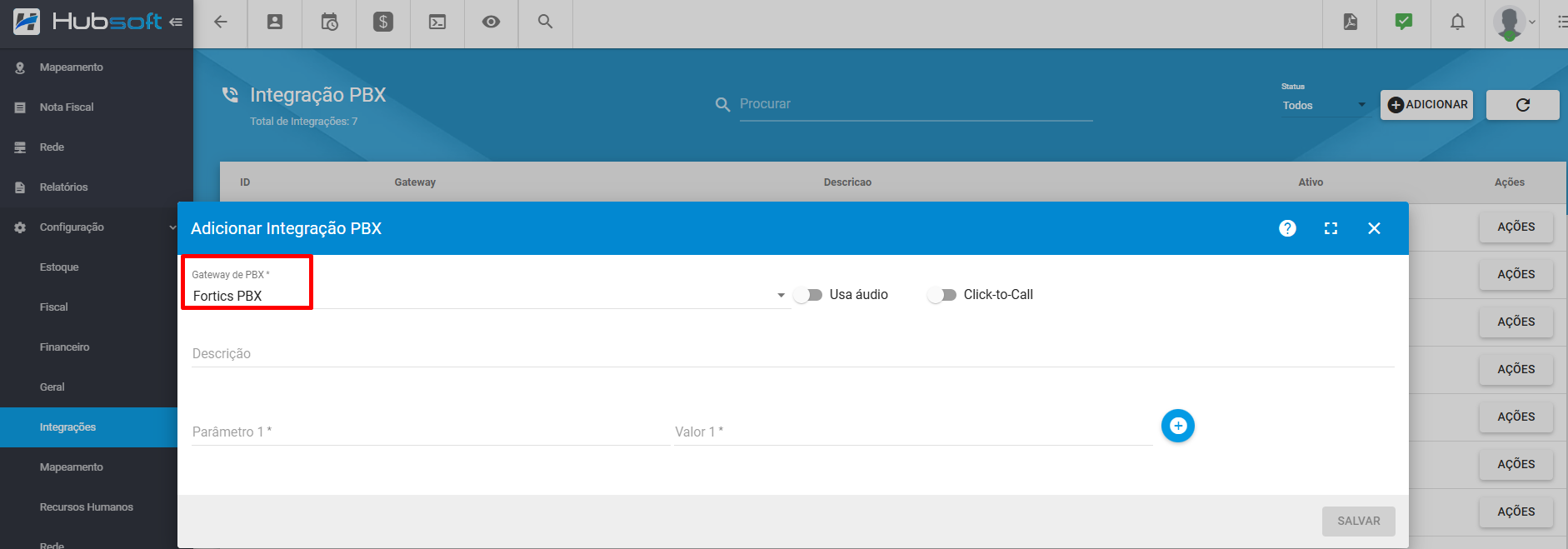Click the Hubsoft logo
Image resolution: width=1568 pixels, height=549 pixels.
[87, 22]
